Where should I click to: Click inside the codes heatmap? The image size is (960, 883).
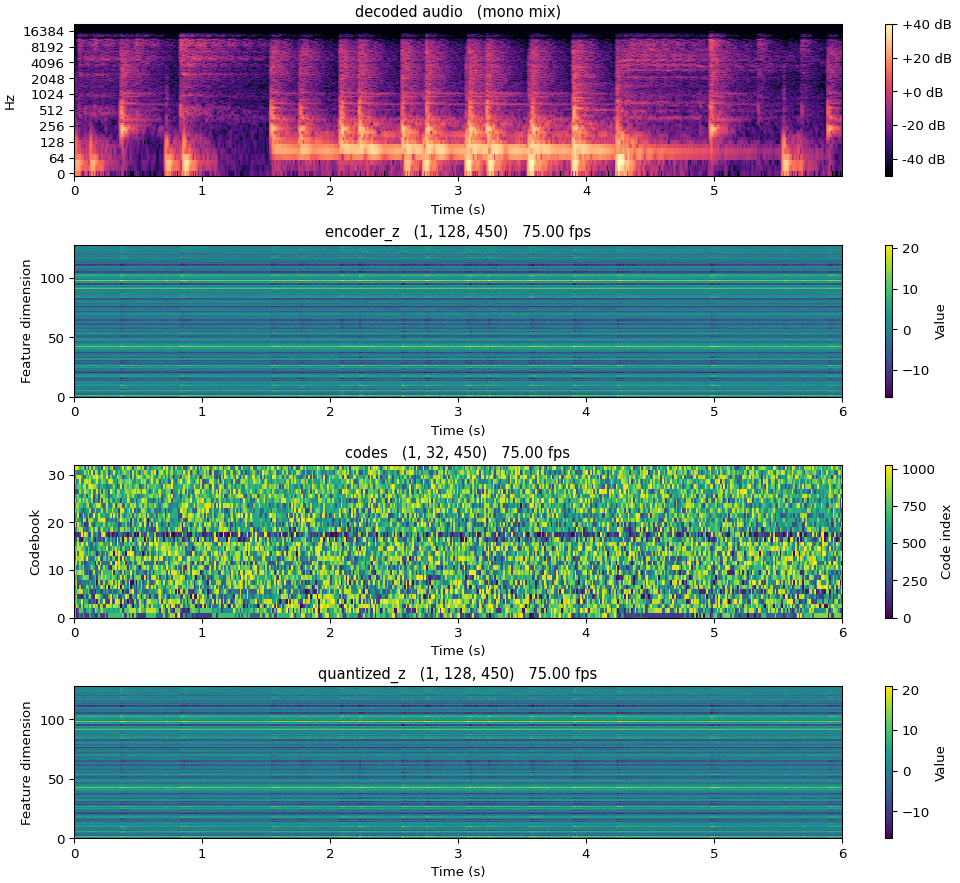pyautogui.click(x=459, y=542)
